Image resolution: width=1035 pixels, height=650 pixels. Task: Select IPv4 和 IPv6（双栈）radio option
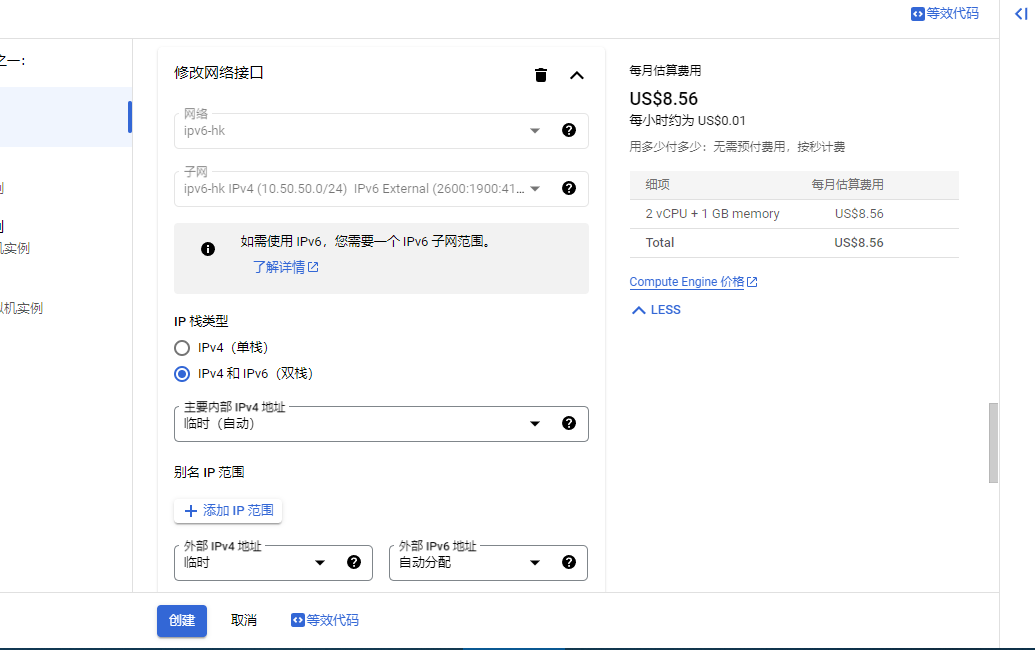182,374
